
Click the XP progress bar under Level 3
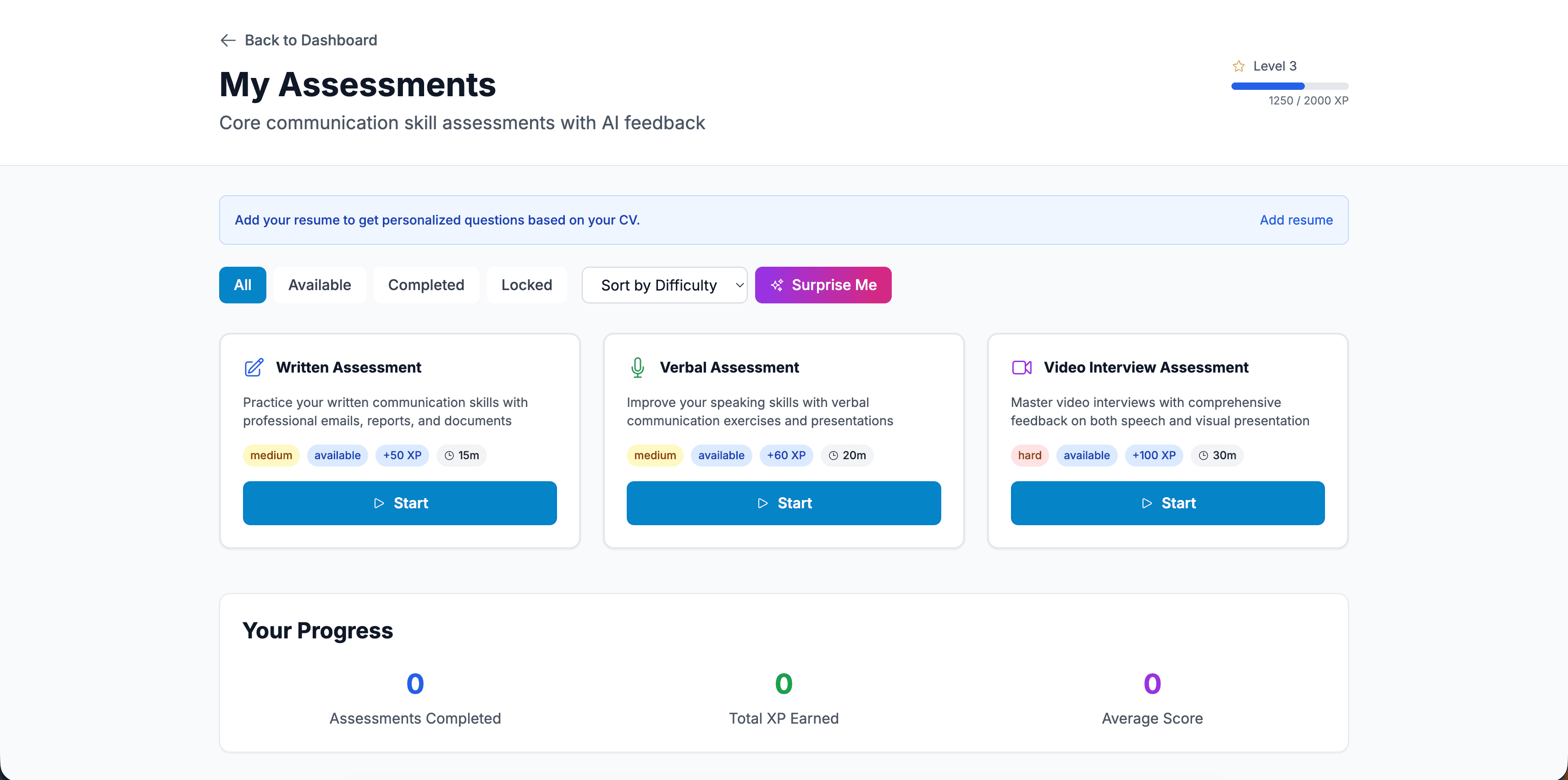tap(1290, 87)
